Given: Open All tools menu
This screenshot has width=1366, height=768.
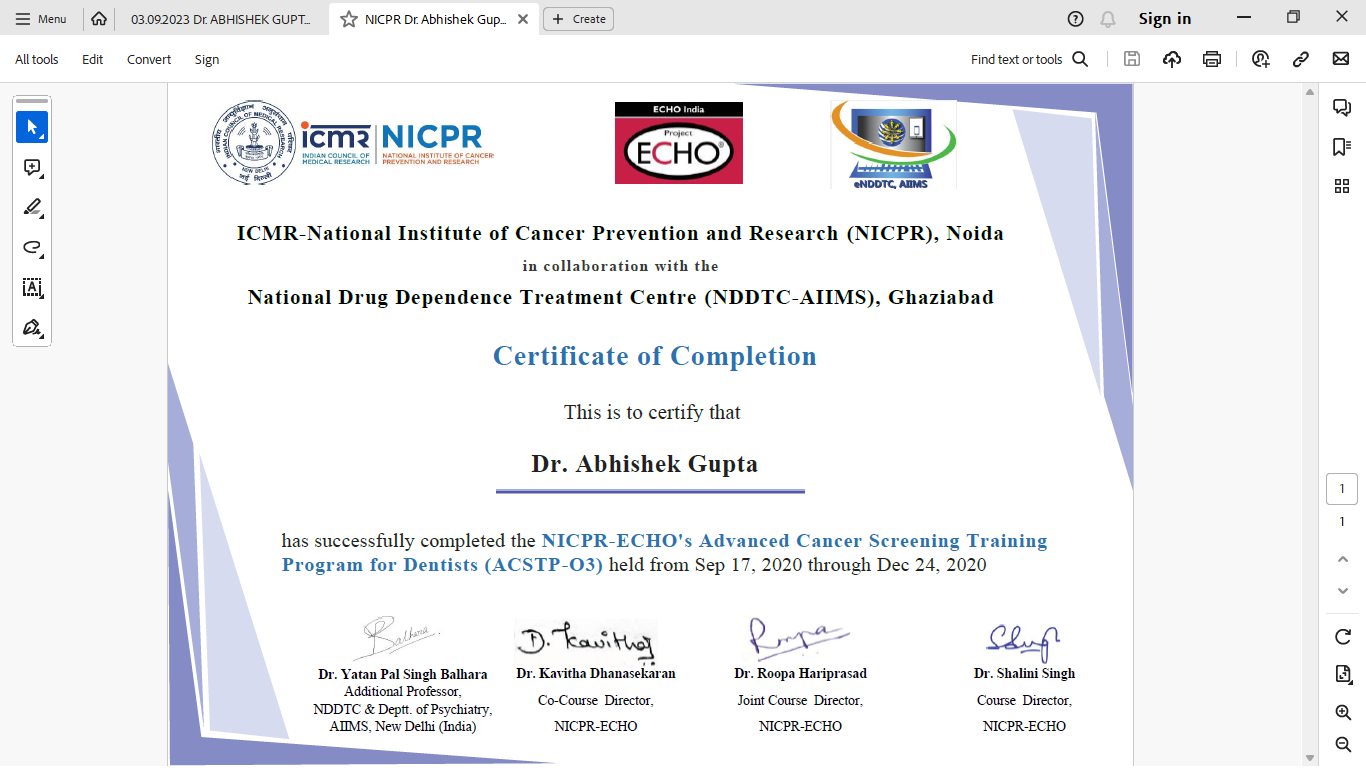Looking at the screenshot, I should pyautogui.click(x=37, y=59).
